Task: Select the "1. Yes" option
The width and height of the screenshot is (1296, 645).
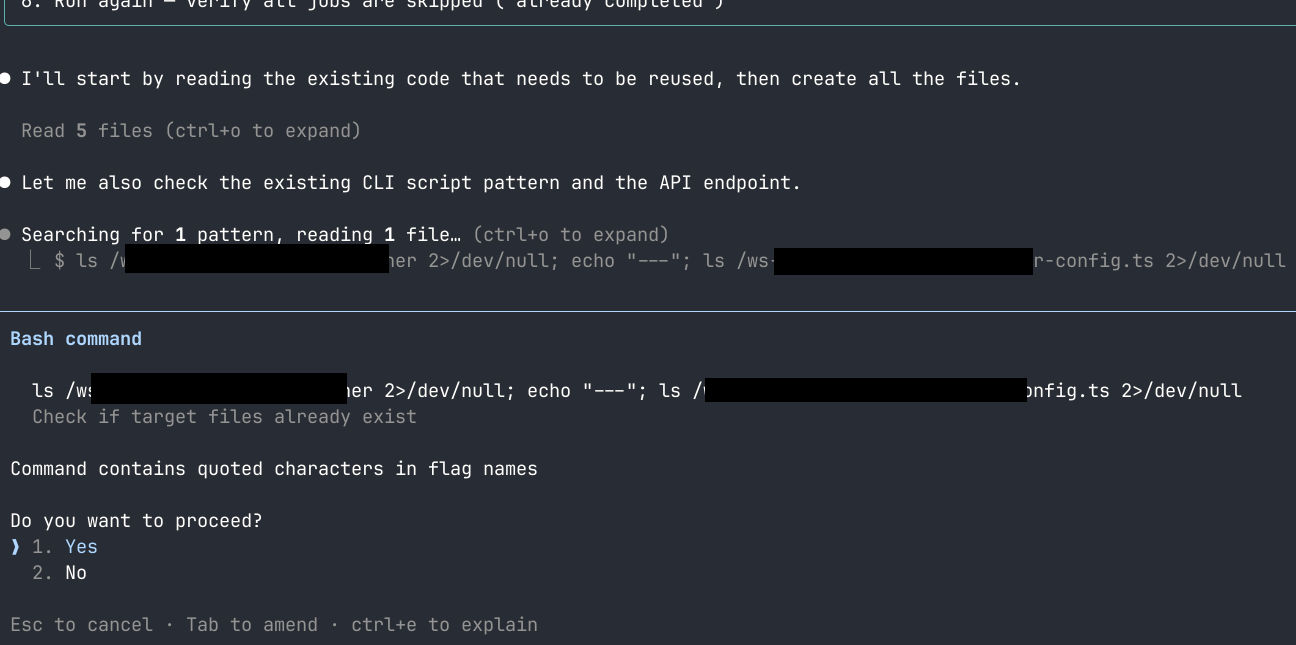Action: [65, 547]
